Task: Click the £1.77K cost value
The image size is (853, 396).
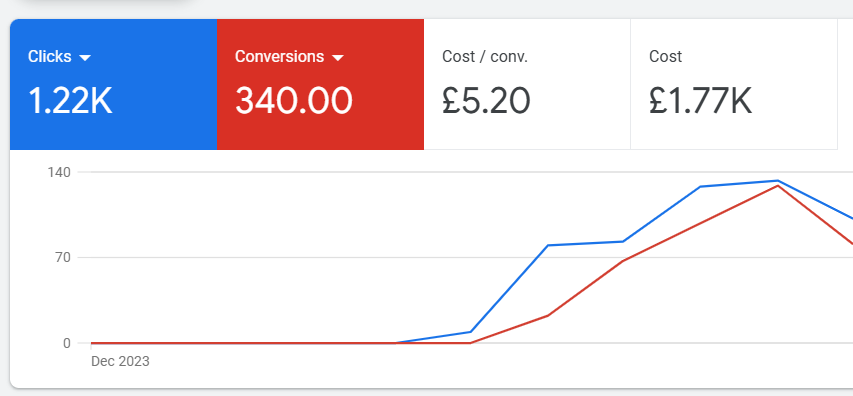Action: [x=701, y=101]
